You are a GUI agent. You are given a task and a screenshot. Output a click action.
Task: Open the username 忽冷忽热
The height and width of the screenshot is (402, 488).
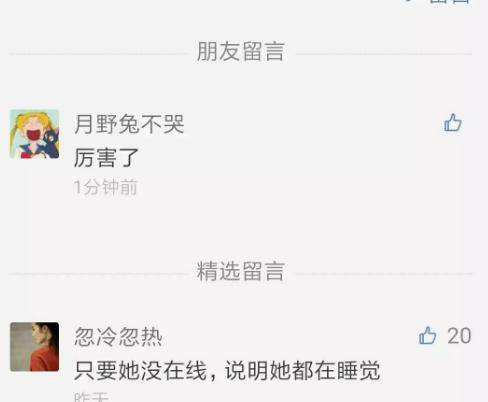(x=118, y=337)
